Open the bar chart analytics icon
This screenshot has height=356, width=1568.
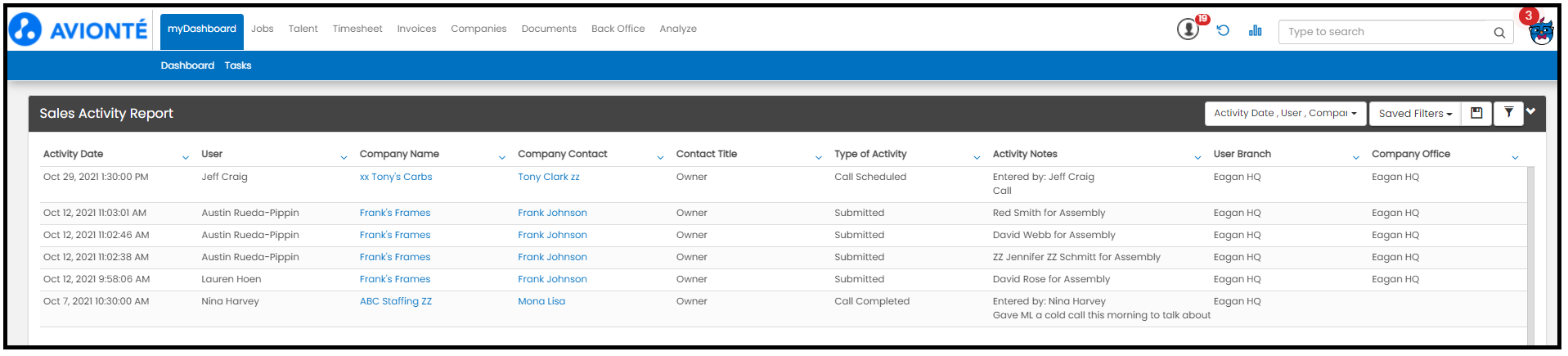coord(1256,30)
